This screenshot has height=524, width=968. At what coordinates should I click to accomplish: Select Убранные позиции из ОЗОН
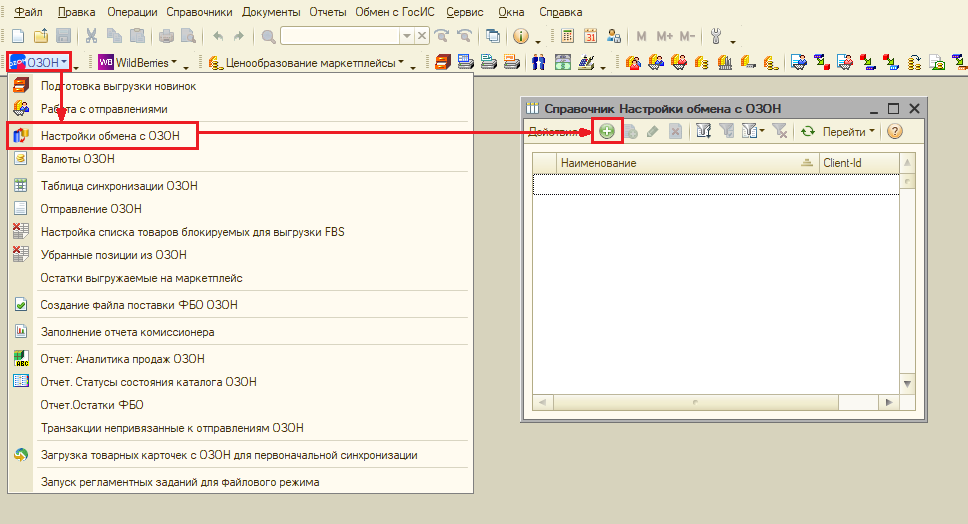point(240,255)
